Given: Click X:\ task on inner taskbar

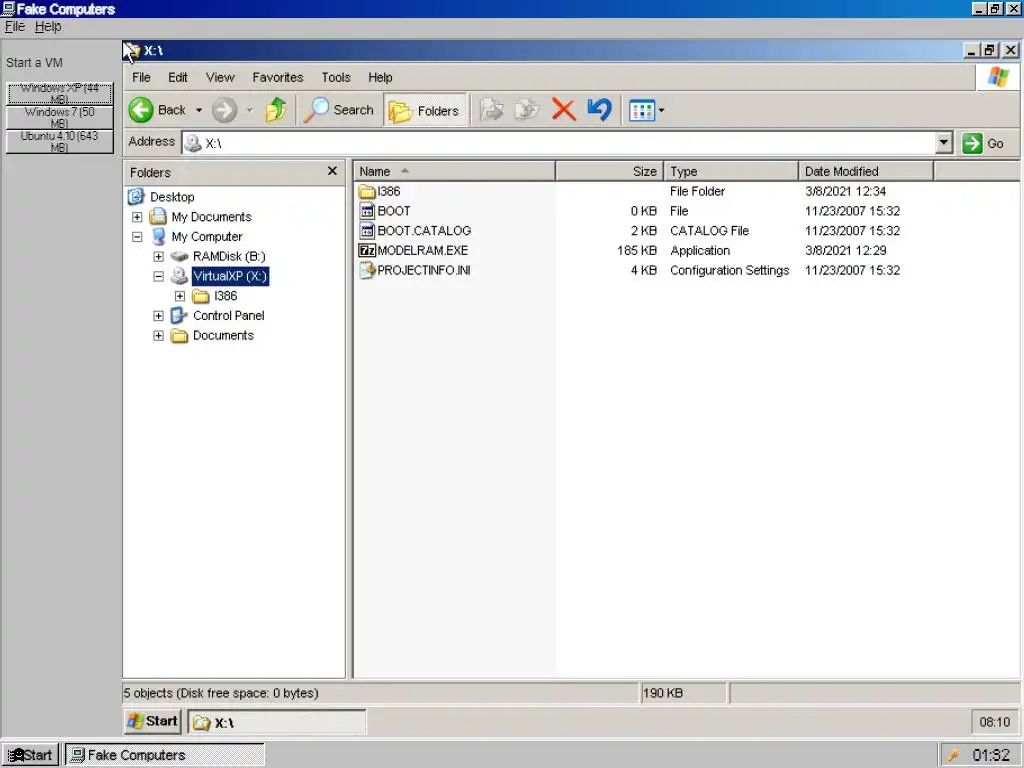Looking at the screenshot, I should (x=277, y=722).
